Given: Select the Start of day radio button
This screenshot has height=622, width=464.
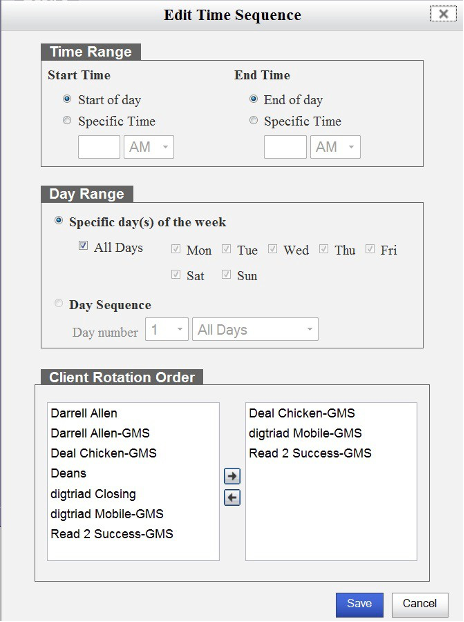Looking at the screenshot, I should click(x=67, y=99).
